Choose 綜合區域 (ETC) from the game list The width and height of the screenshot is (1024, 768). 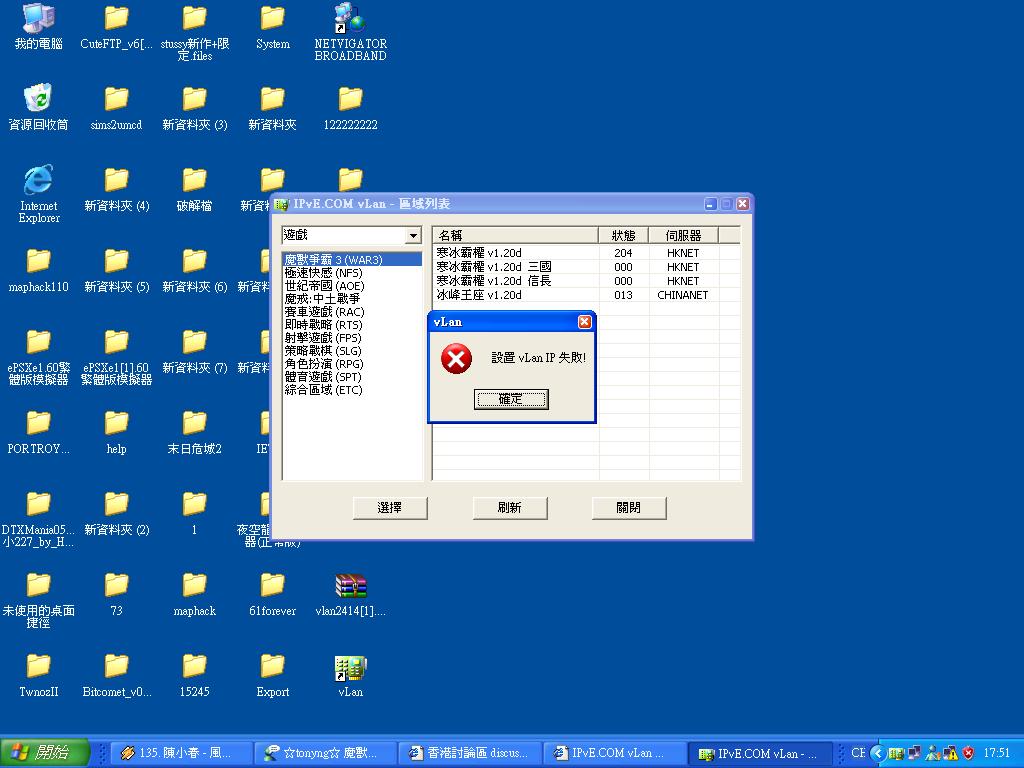(x=323, y=390)
